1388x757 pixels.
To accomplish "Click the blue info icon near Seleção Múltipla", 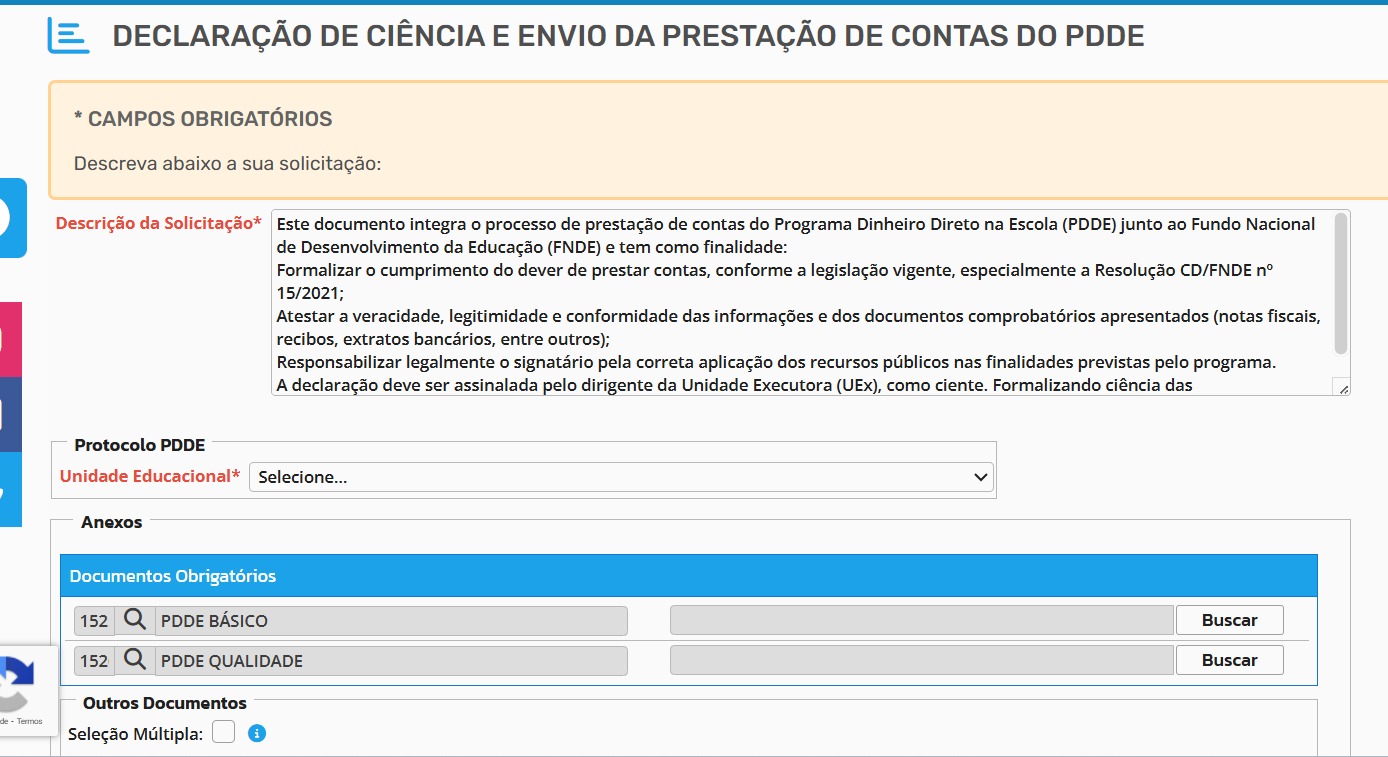I will pyautogui.click(x=257, y=734).
